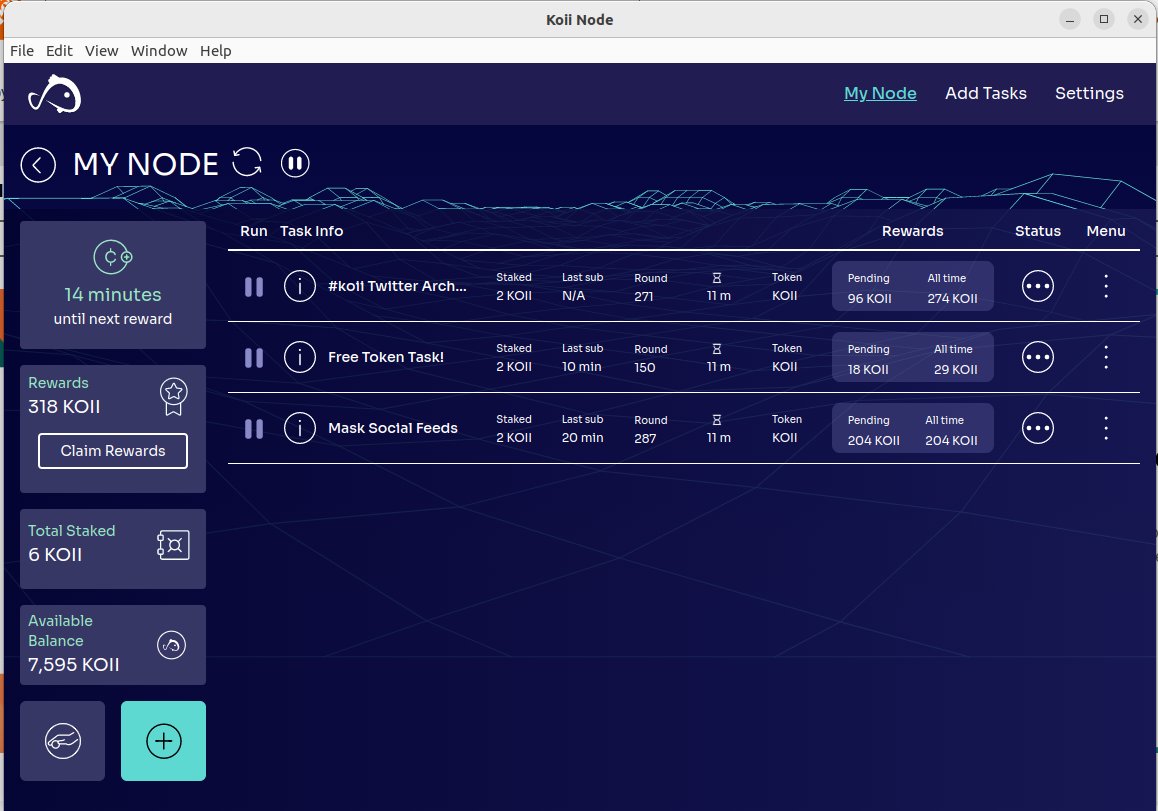Open the Help menu
1158x811 pixels.
coord(216,50)
